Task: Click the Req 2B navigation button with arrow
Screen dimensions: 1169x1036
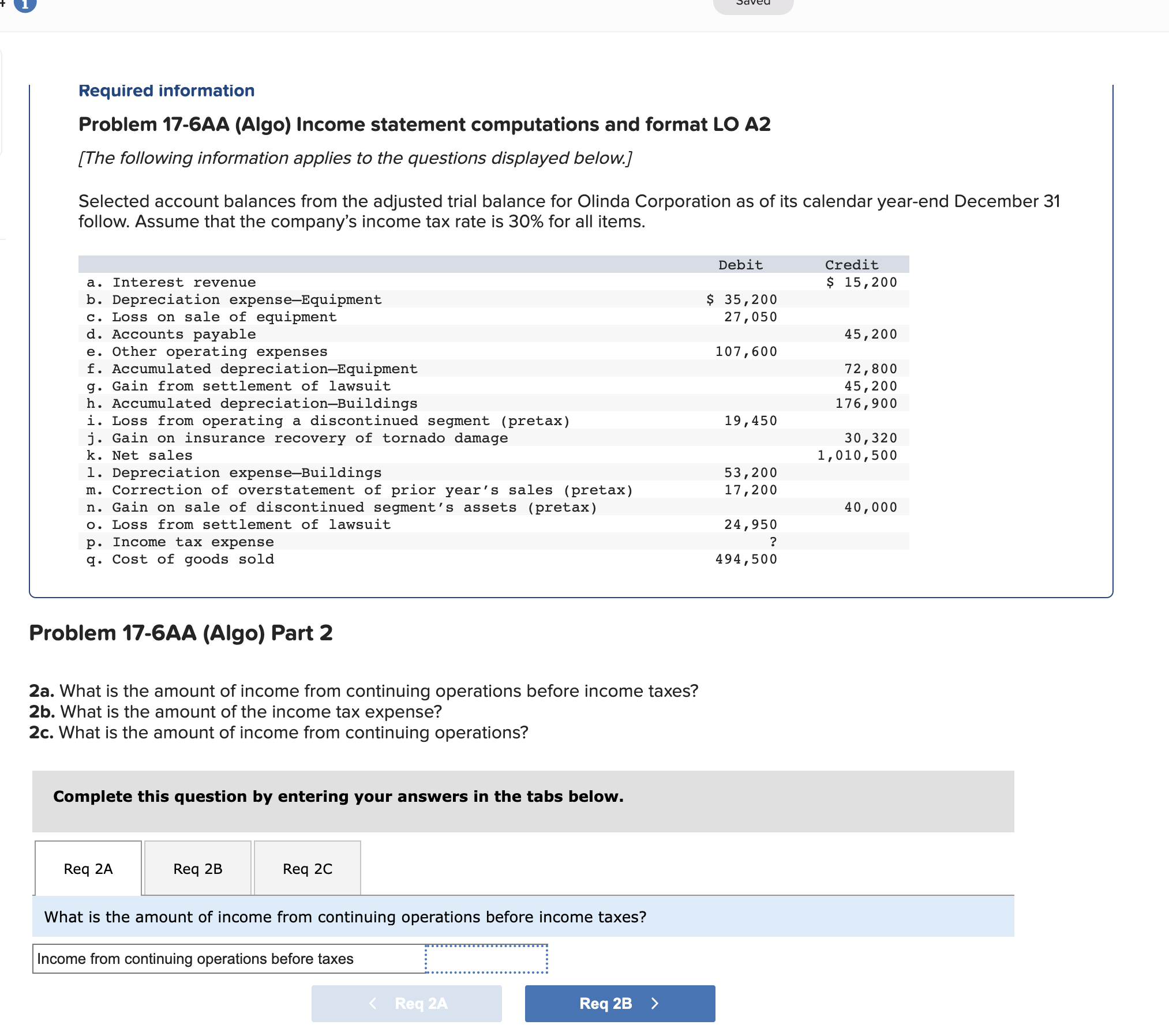Action: [x=619, y=1003]
